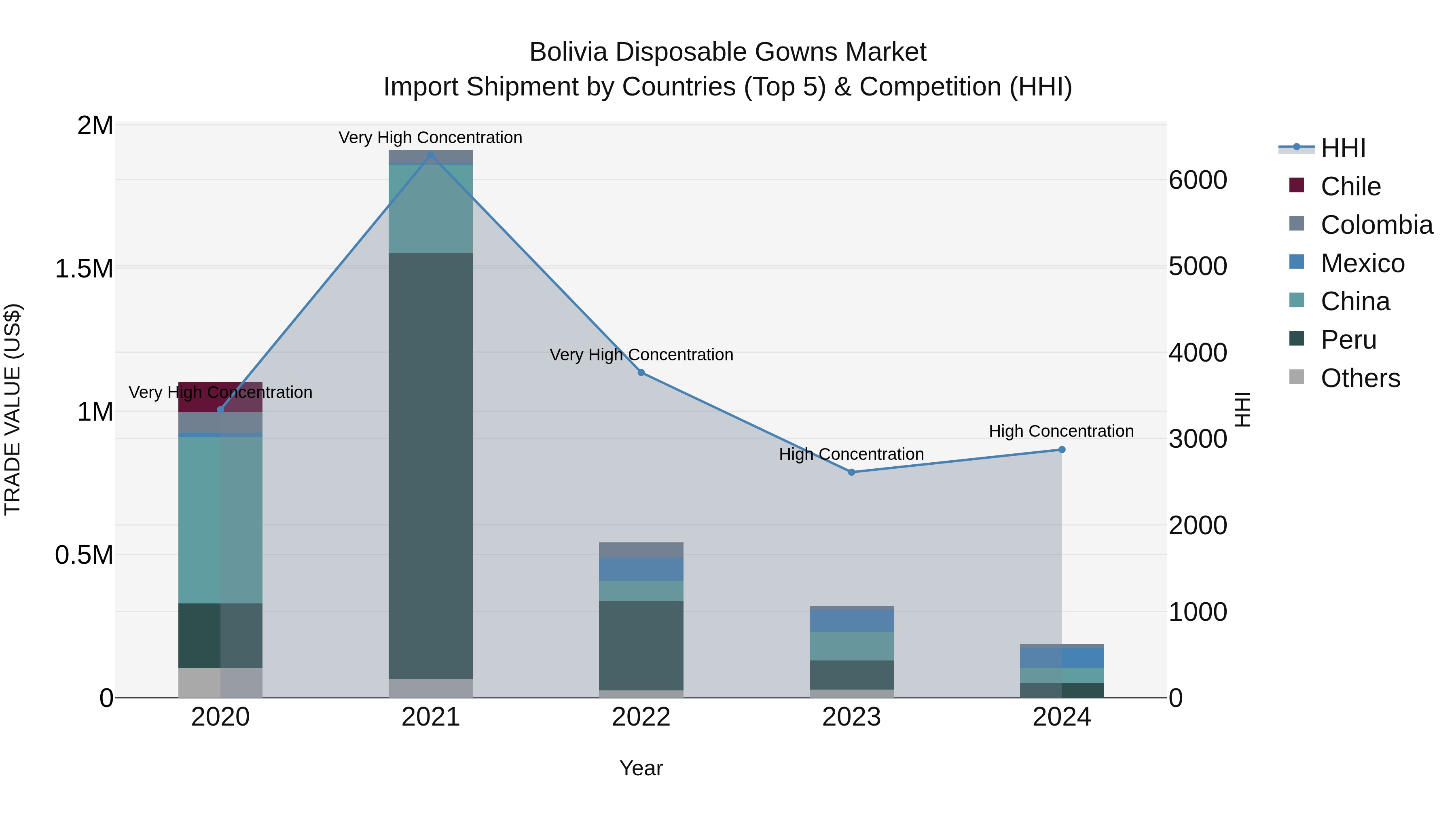Click the 'Very High Concentration' label near 2022
This screenshot has width=1456, height=819.
click(x=641, y=354)
